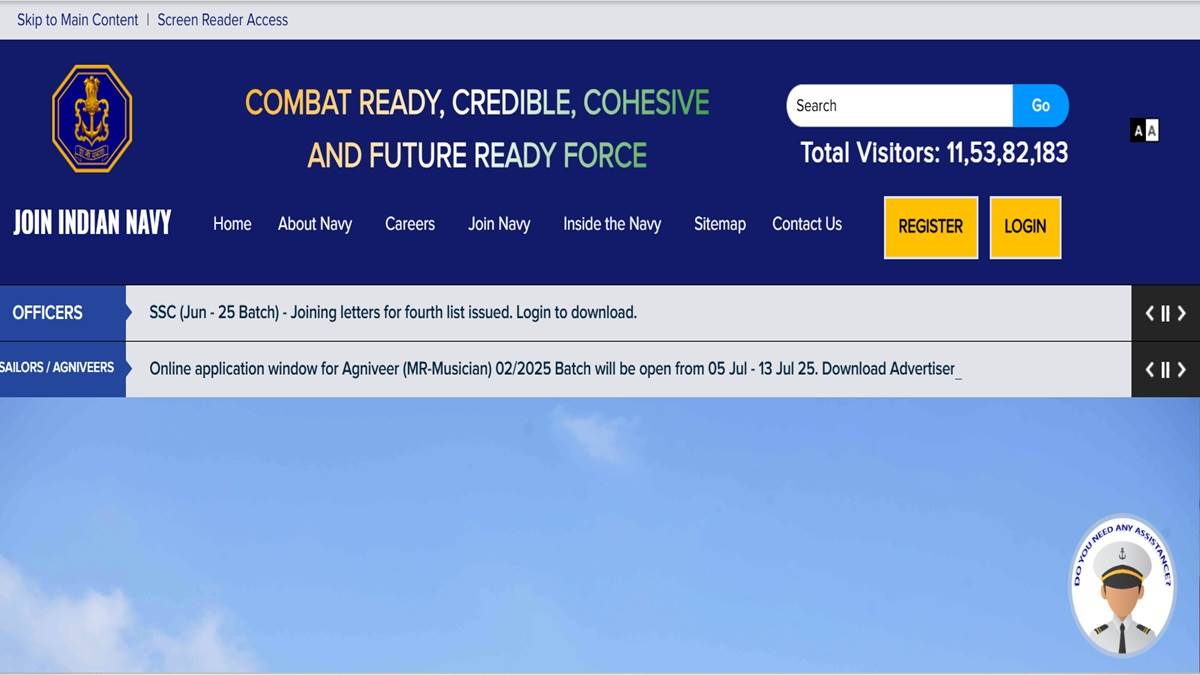The image size is (1200, 675).
Task: Open the Home menu item
Action: pyautogui.click(x=232, y=224)
